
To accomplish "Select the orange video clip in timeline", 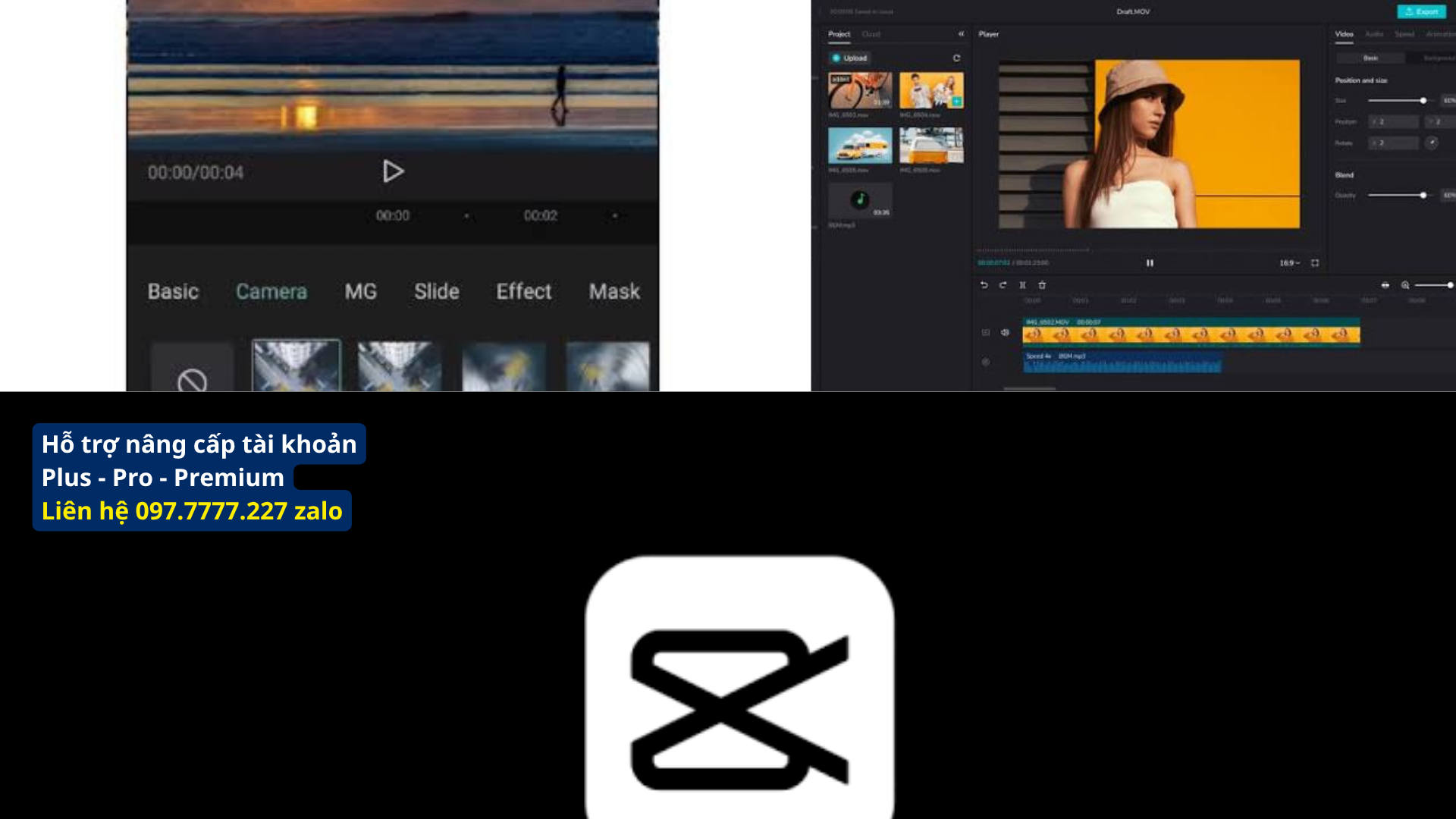I will click(1191, 332).
